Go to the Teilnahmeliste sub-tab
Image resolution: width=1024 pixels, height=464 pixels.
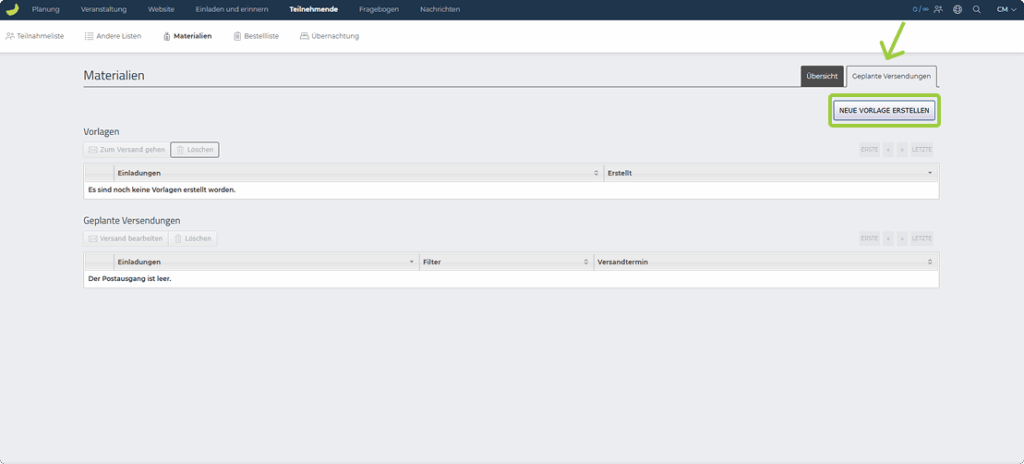(x=35, y=37)
